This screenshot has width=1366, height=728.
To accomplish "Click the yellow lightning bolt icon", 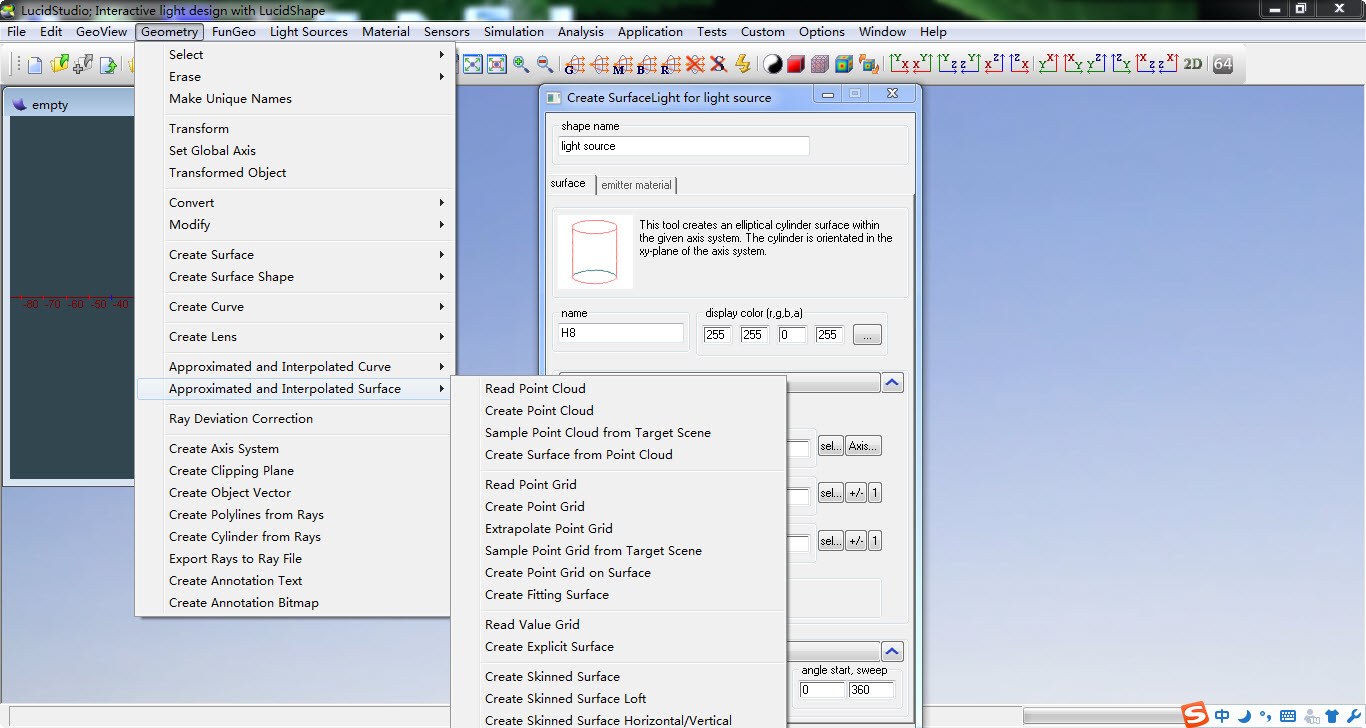I will point(743,64).
